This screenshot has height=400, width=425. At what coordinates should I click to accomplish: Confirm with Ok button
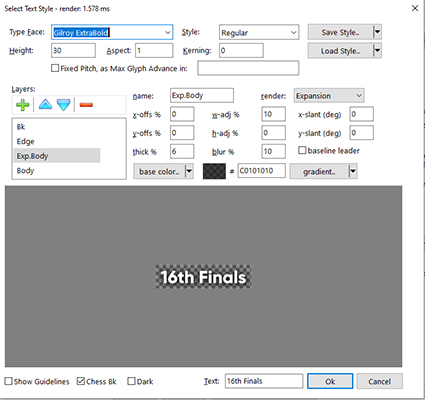click(330, 381)
